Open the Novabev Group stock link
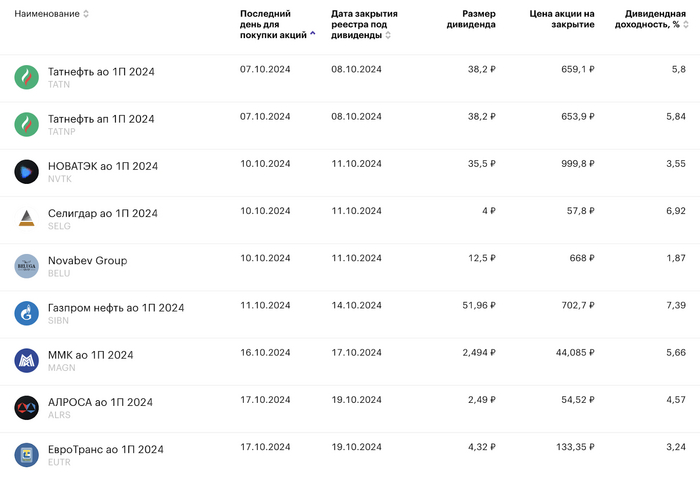This screenshot has height=479, width=700. point(87,261)
